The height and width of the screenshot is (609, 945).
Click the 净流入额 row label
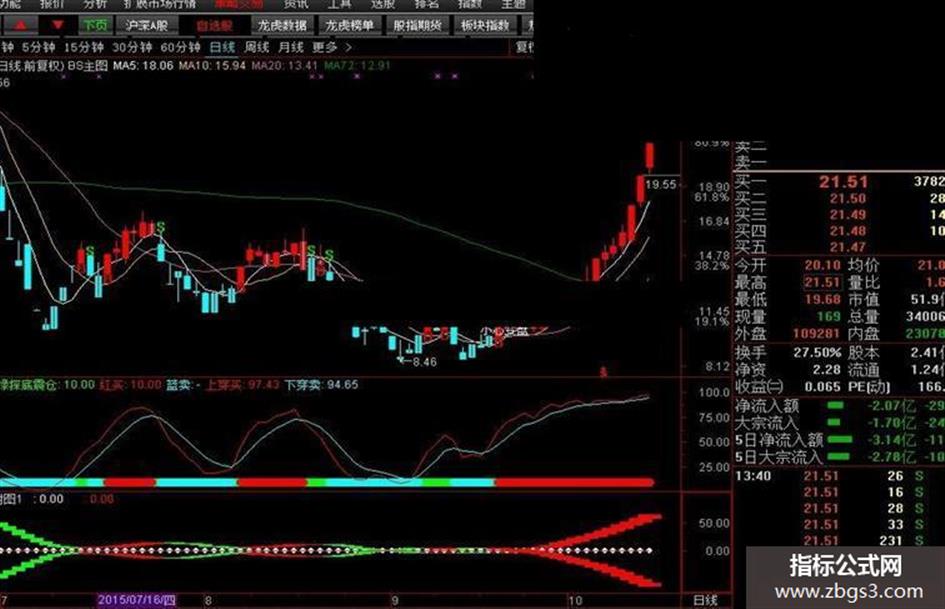click(x=767, y=406)
